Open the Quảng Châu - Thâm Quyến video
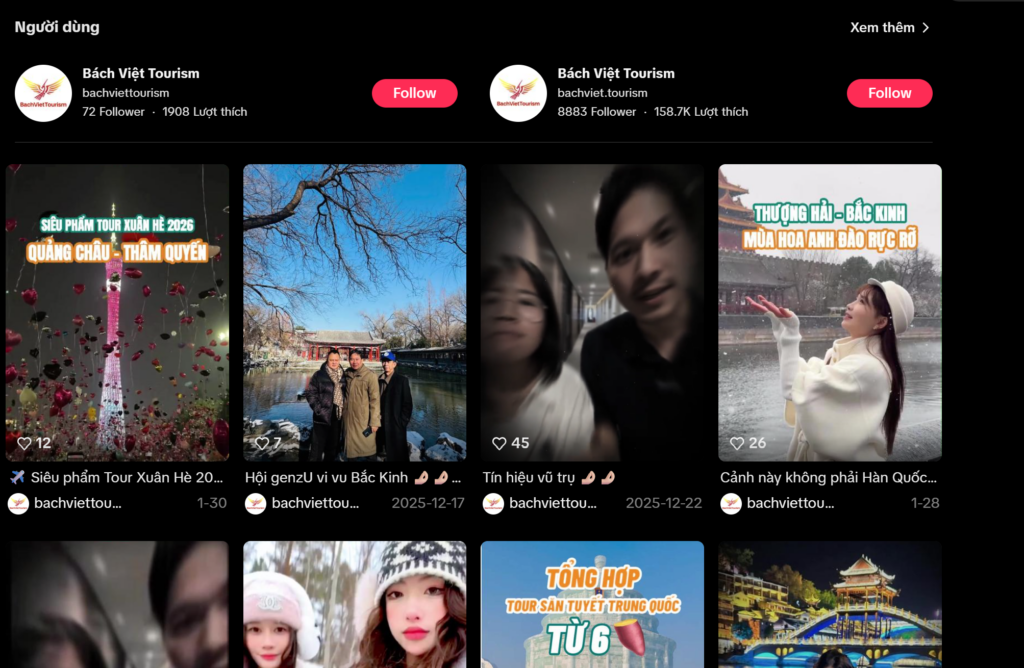The width and height of the screenshot is (1024, 668). click(x=117, y=310)
